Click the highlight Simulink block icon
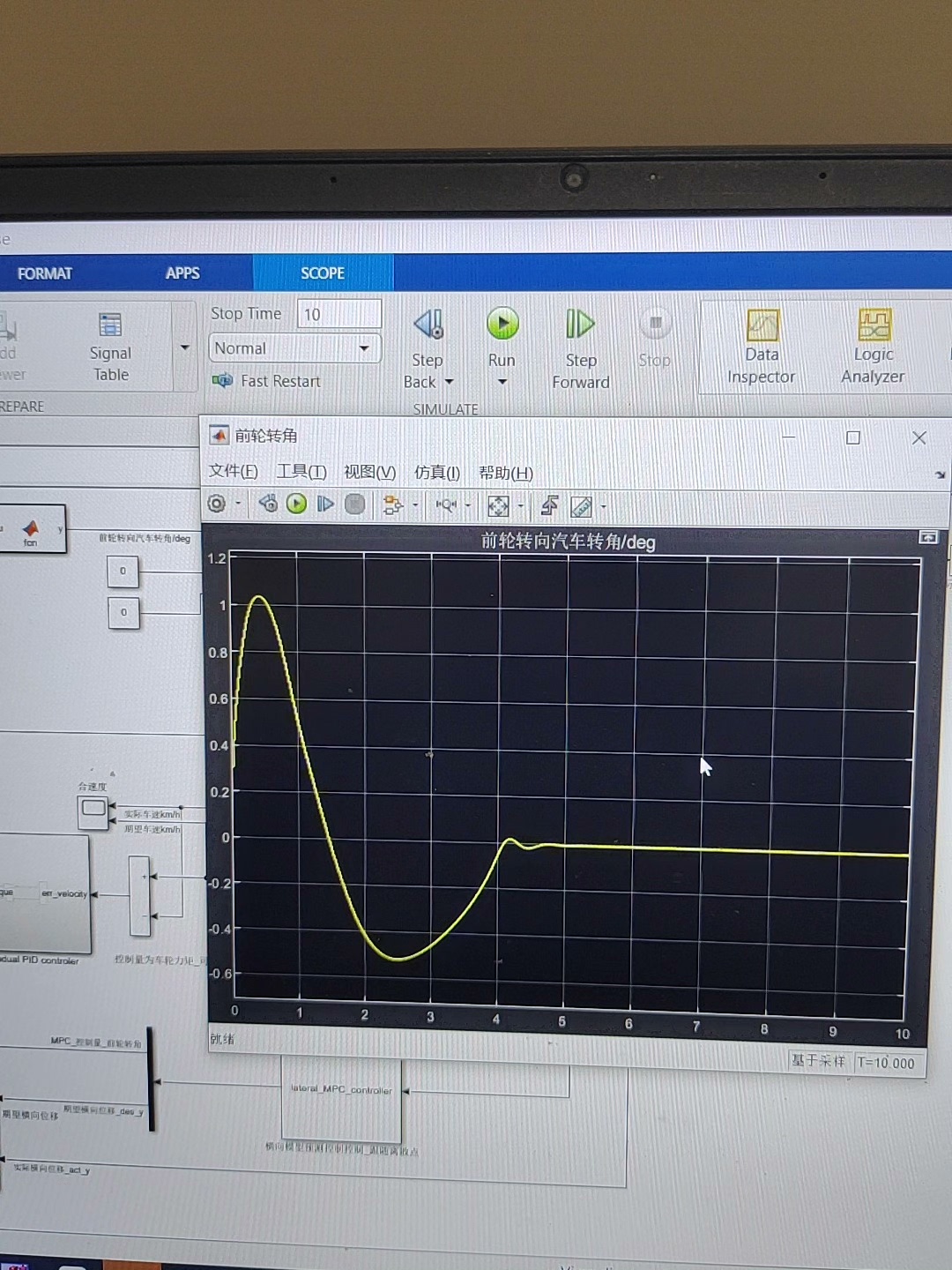Viewport: 952px width, 1270px height. 392,504
